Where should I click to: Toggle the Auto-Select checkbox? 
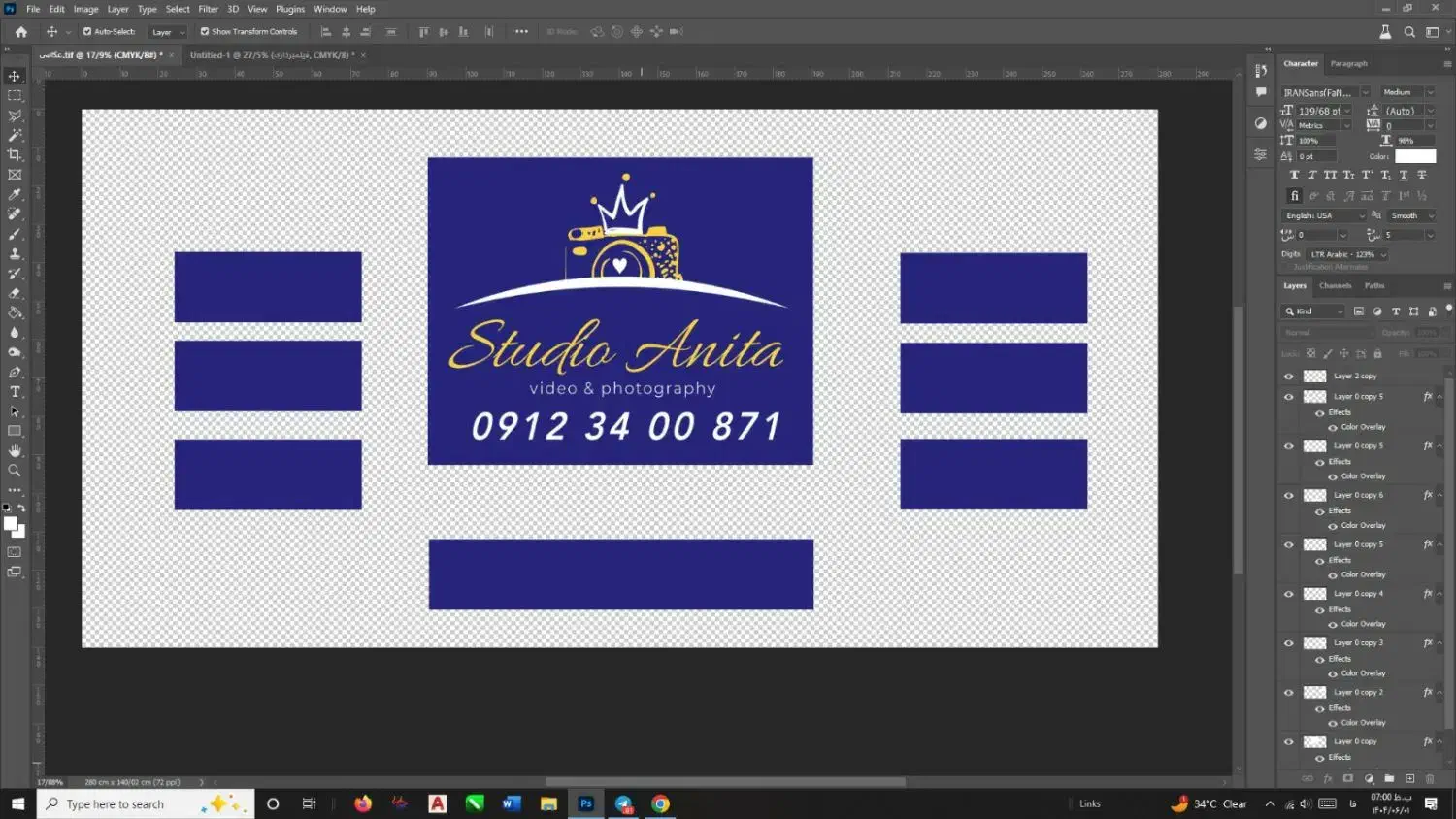tap(87, 32)
